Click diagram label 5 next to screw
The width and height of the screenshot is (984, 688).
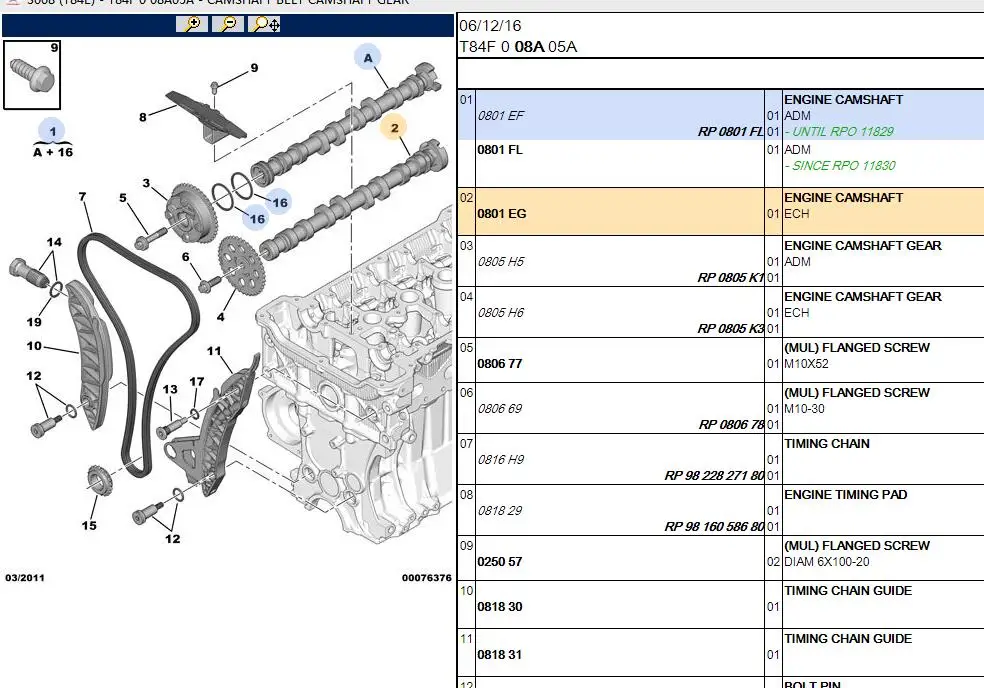[123, 198]
